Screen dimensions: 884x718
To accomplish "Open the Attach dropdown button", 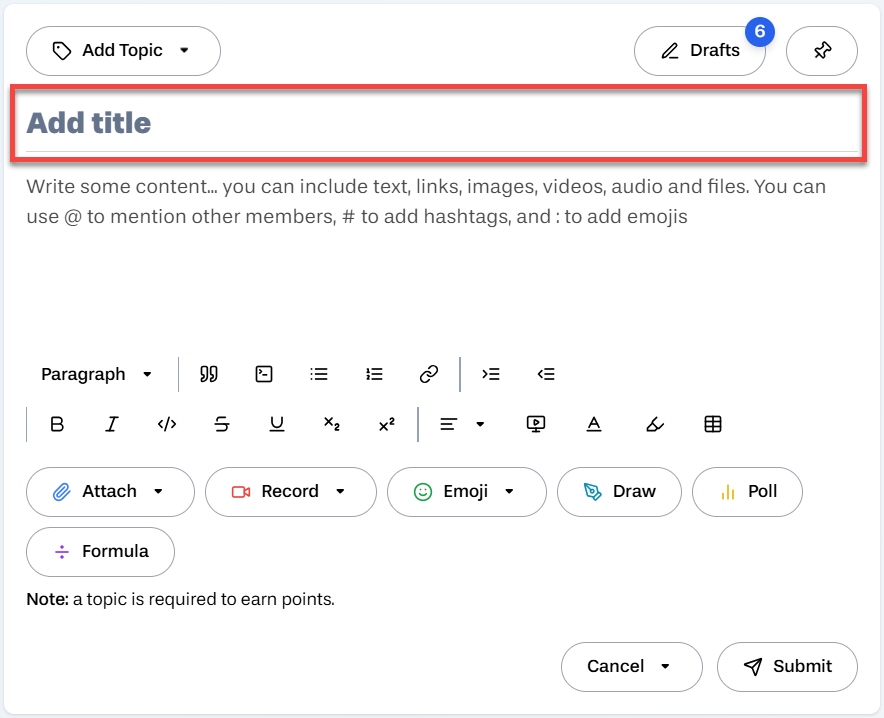I will pos(110,491).
